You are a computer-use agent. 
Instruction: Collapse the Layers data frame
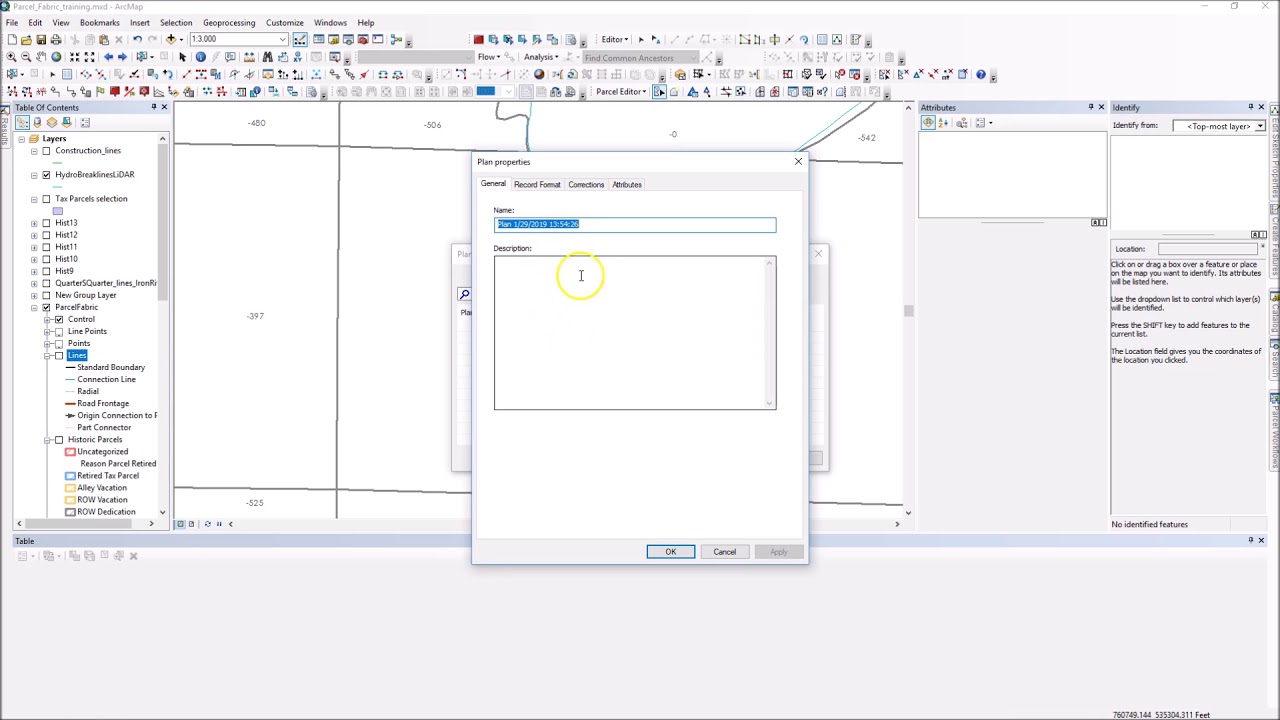(x=20, y=138)
